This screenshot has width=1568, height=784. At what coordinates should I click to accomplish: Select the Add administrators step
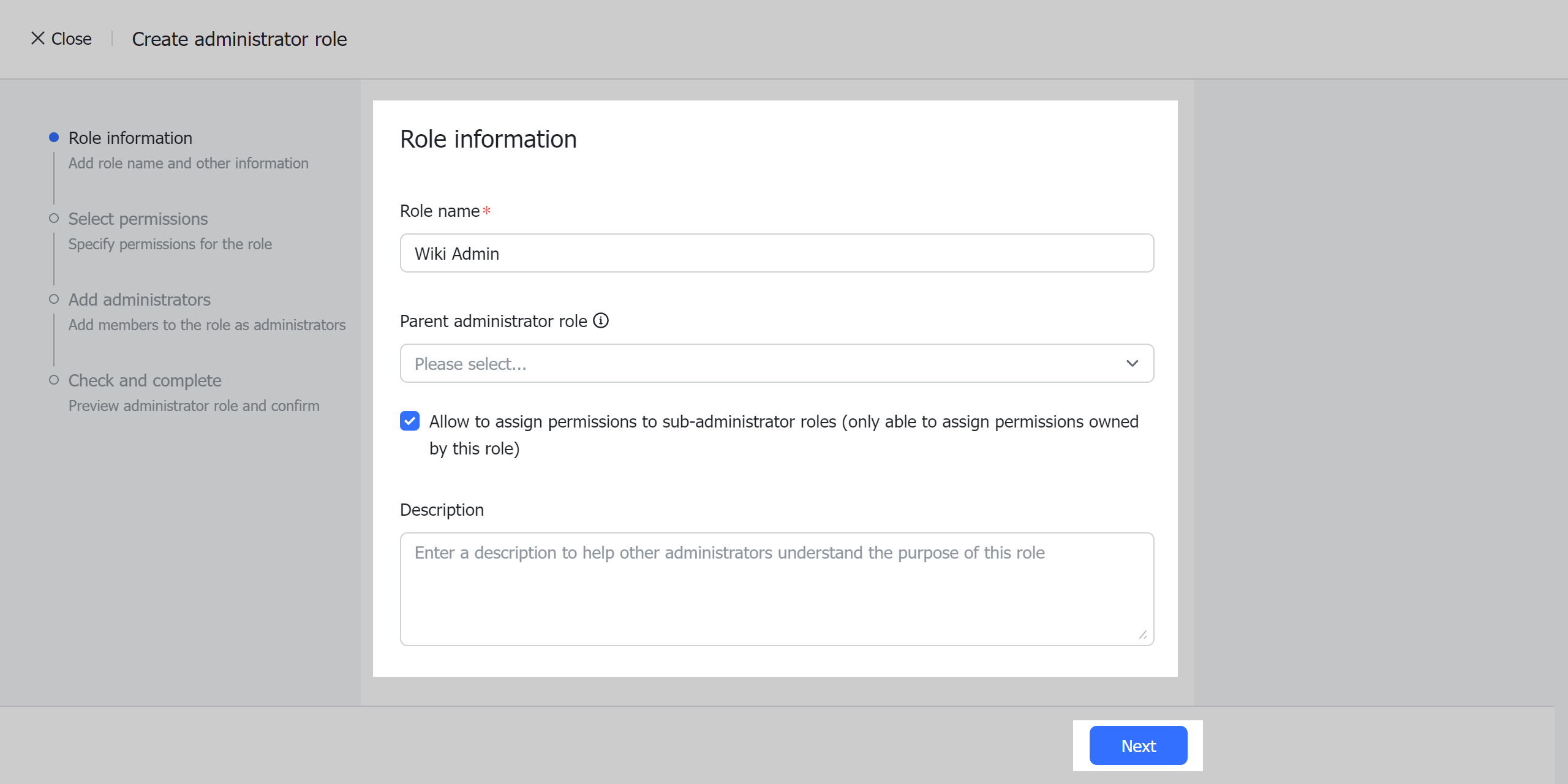pos(138,299)
